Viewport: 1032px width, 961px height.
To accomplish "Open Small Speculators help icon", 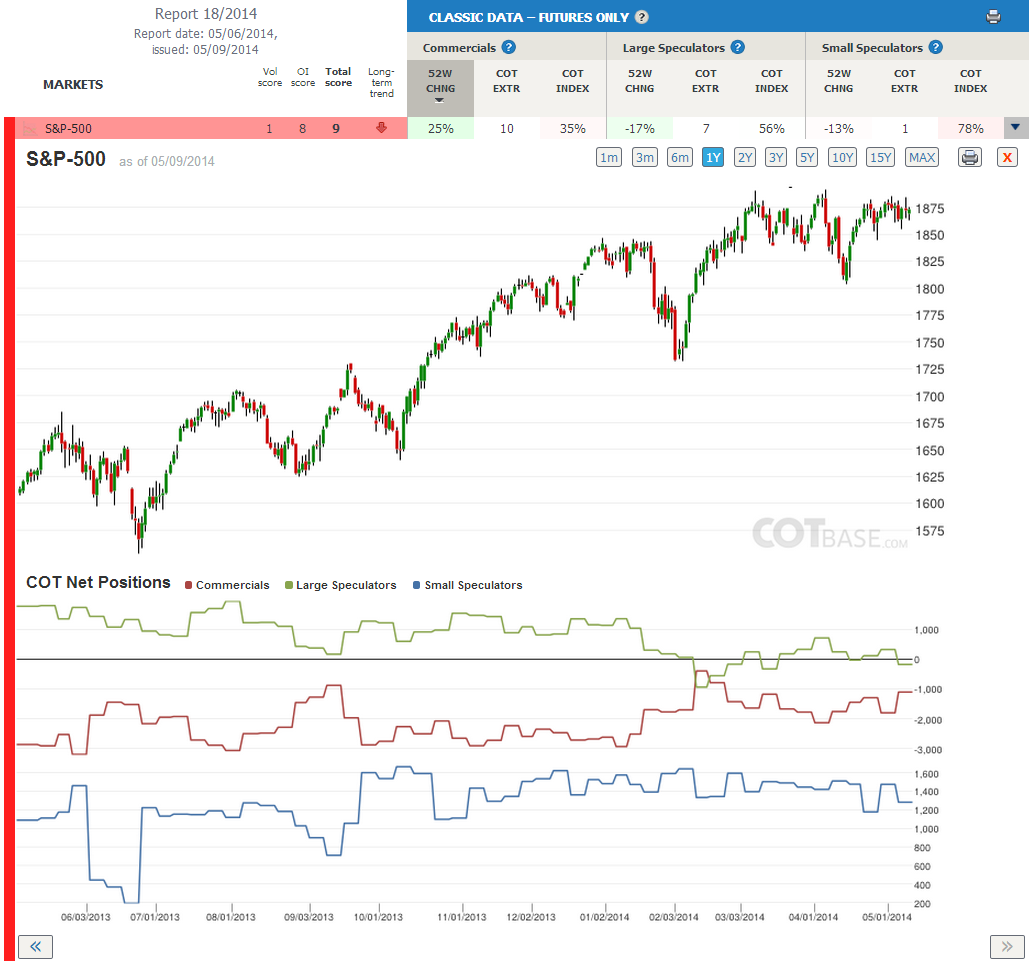I will coord(935,47).
